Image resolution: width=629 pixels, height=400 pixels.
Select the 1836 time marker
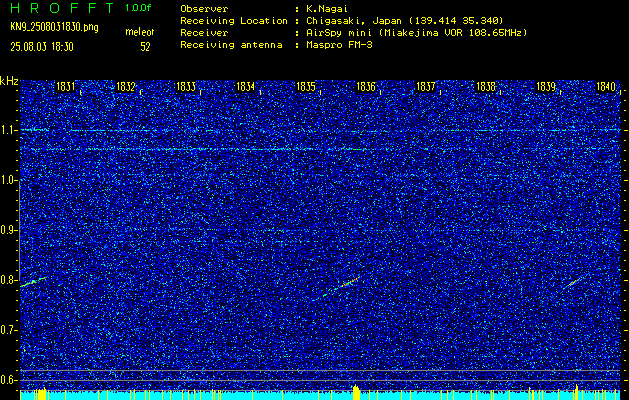(x=366, y=86)
